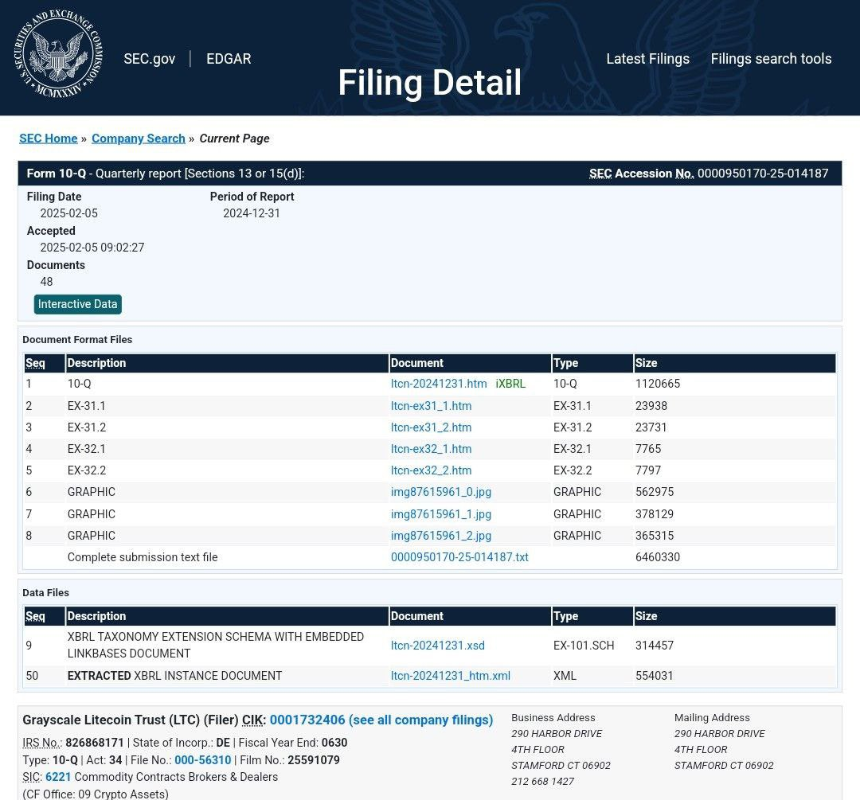The image size is (860, 800).
Task: Click the iXBRL label link
Action: click(x=511, y=384)
